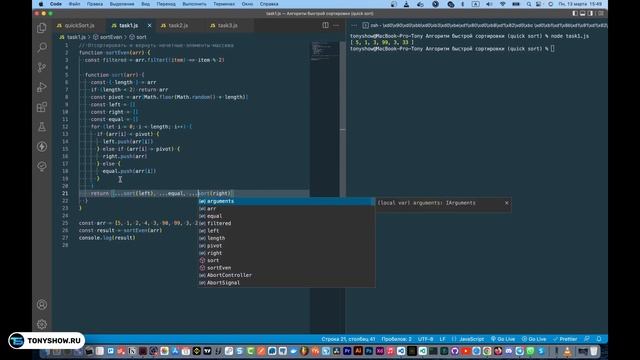
Task: Select the equal suggestion
Action: (x=286, y=216)
